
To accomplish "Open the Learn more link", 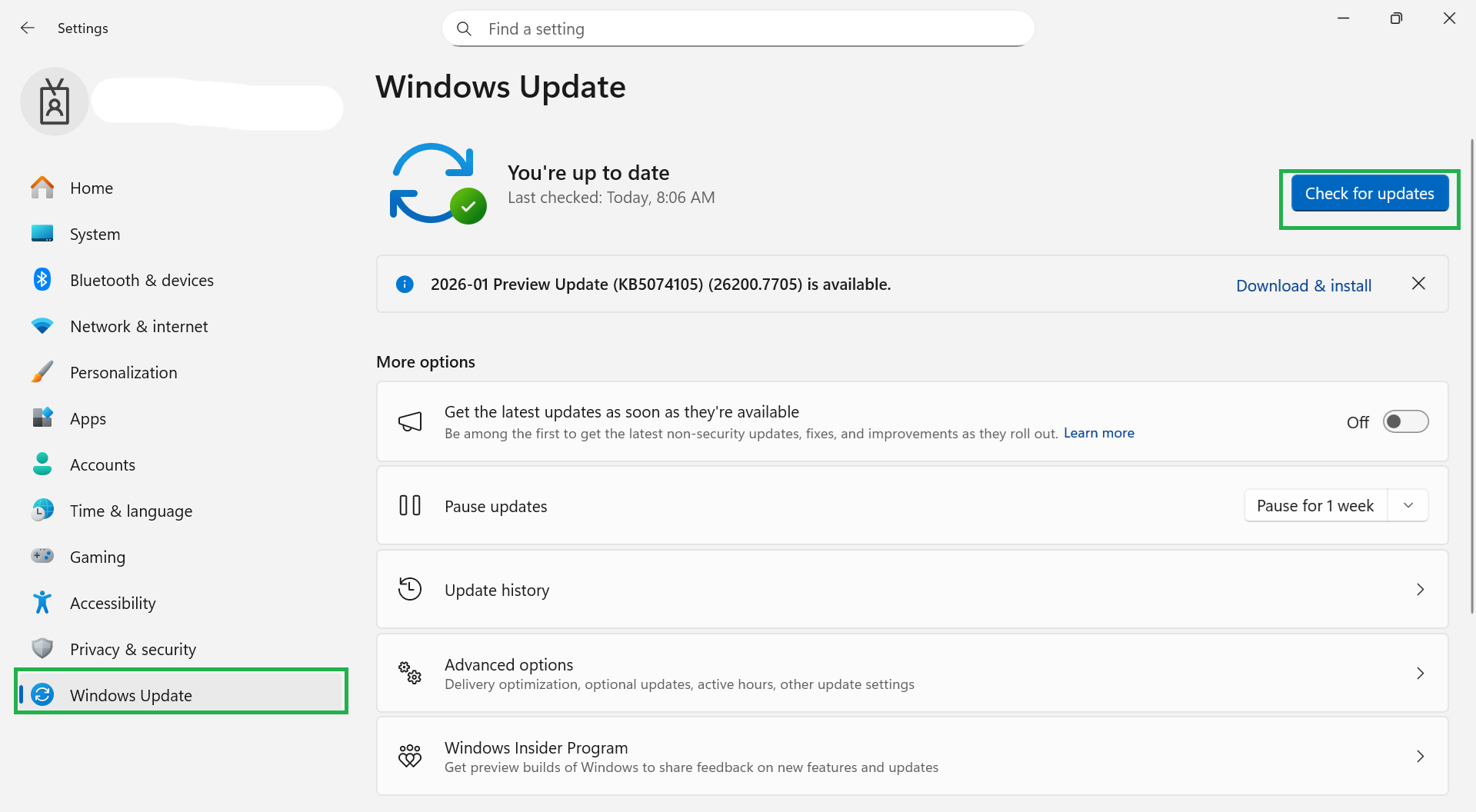I will (1098, 433).
